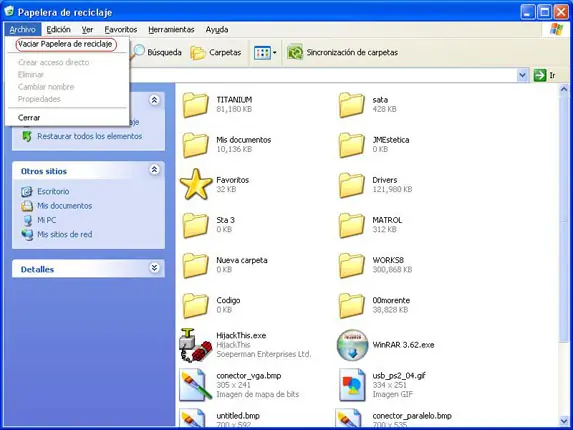Screen dimensions: 573x430
Task: Open the Ver menu
Action: (x=87, y=30)
